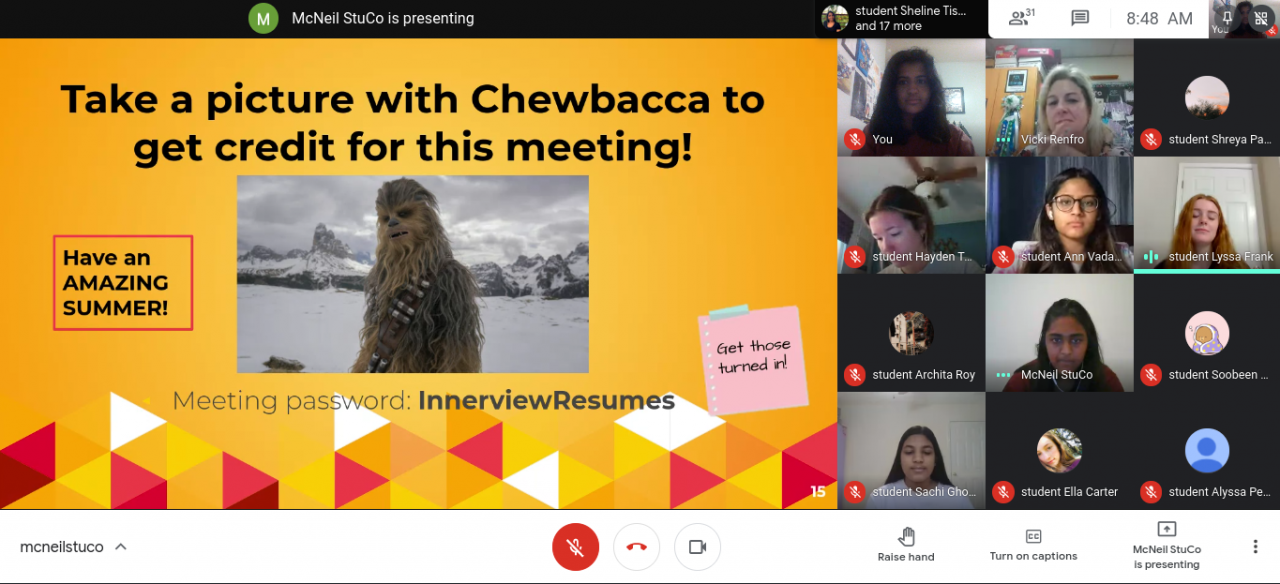This screenshot has width=1280, height=584.
Task: Click the 8:48 AM clock text
Action: 1159,18
